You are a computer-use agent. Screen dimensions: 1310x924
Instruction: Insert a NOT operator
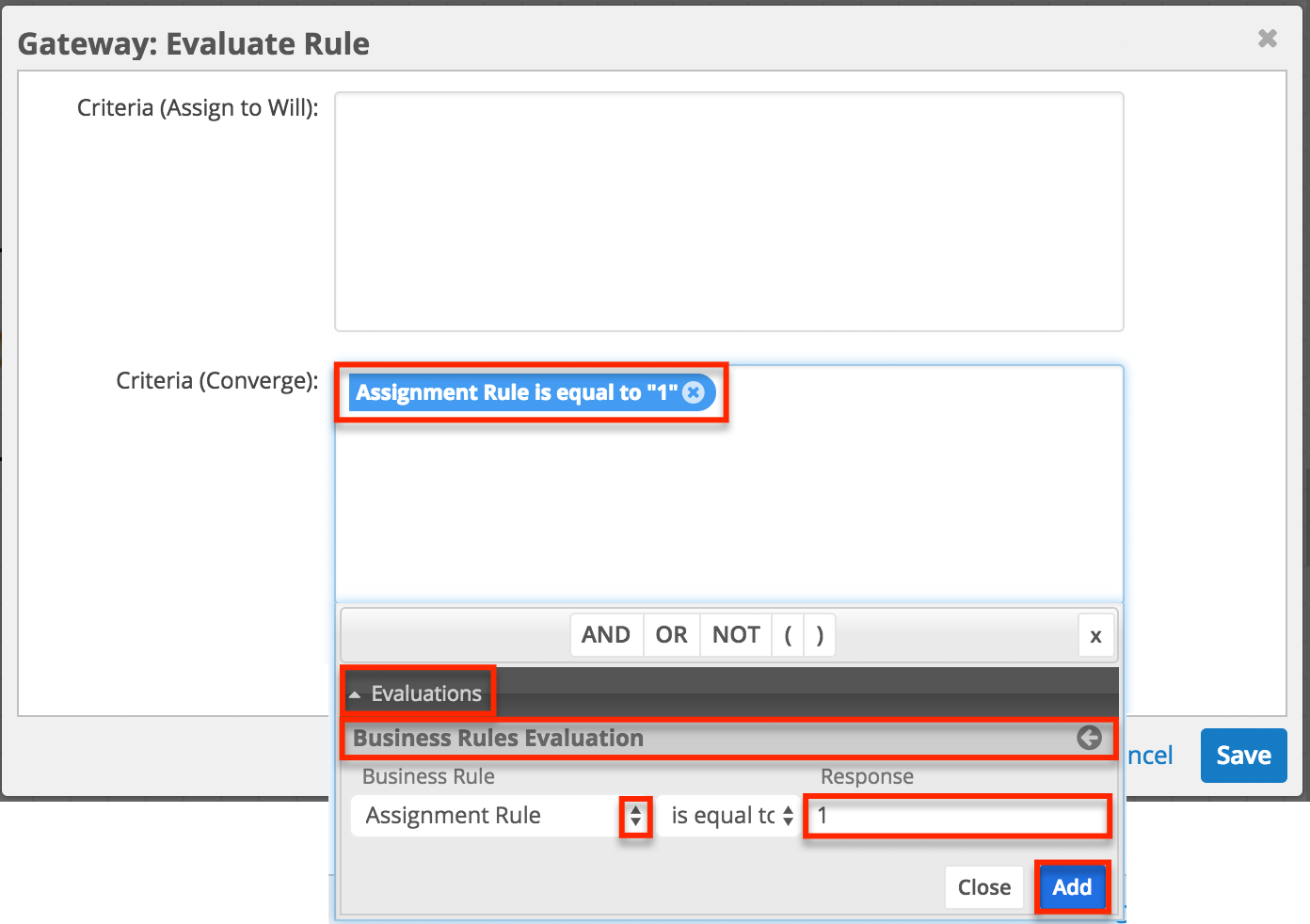[735, 634]
